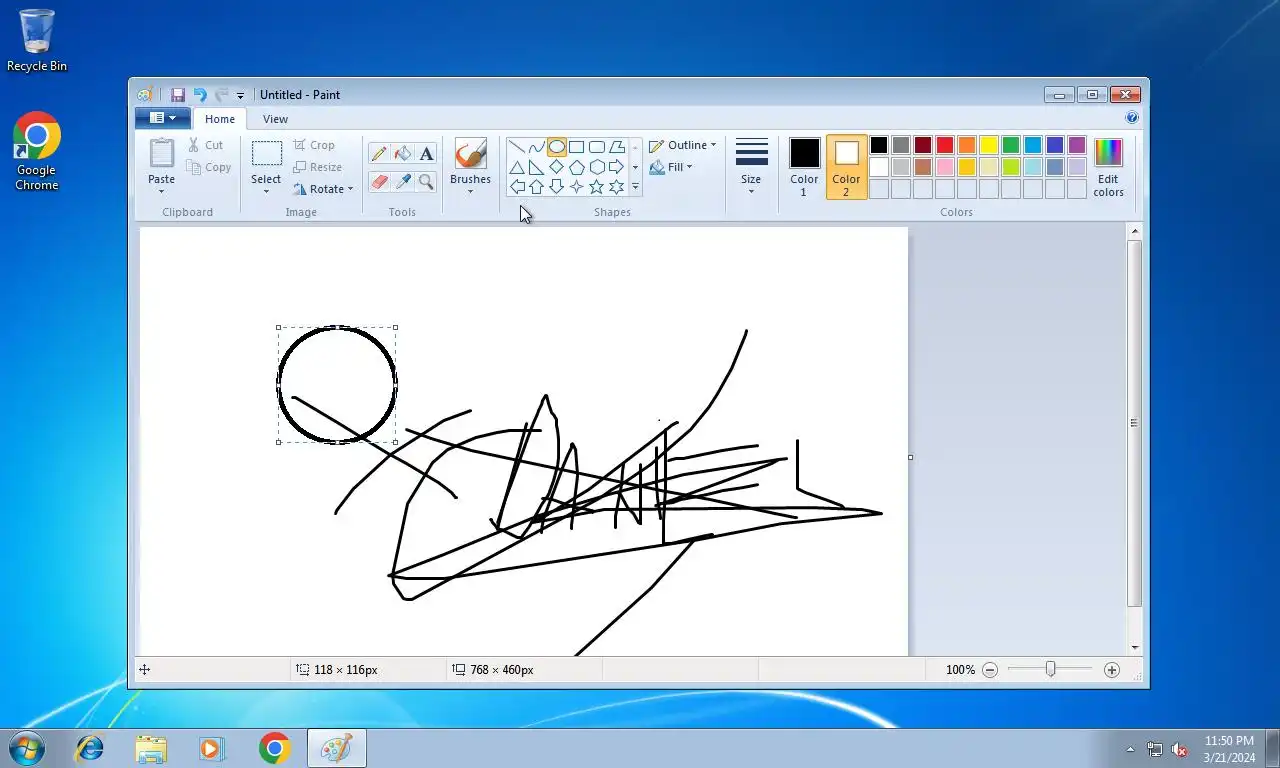Viewport: 1280px width, 768px height.
Task: Open the shape Outline dropdown
Action: coord(683,145)
